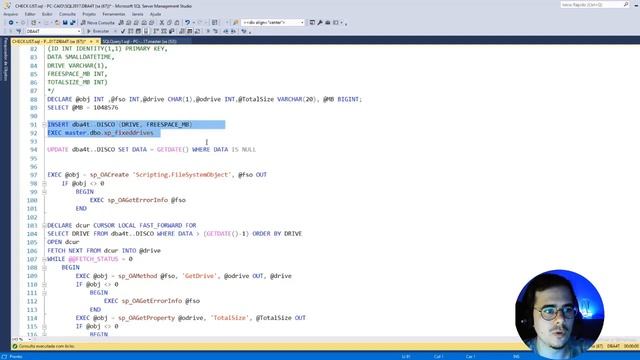Open the Arquivo menu
Screen dimensions: 640x360
(11, 14)
